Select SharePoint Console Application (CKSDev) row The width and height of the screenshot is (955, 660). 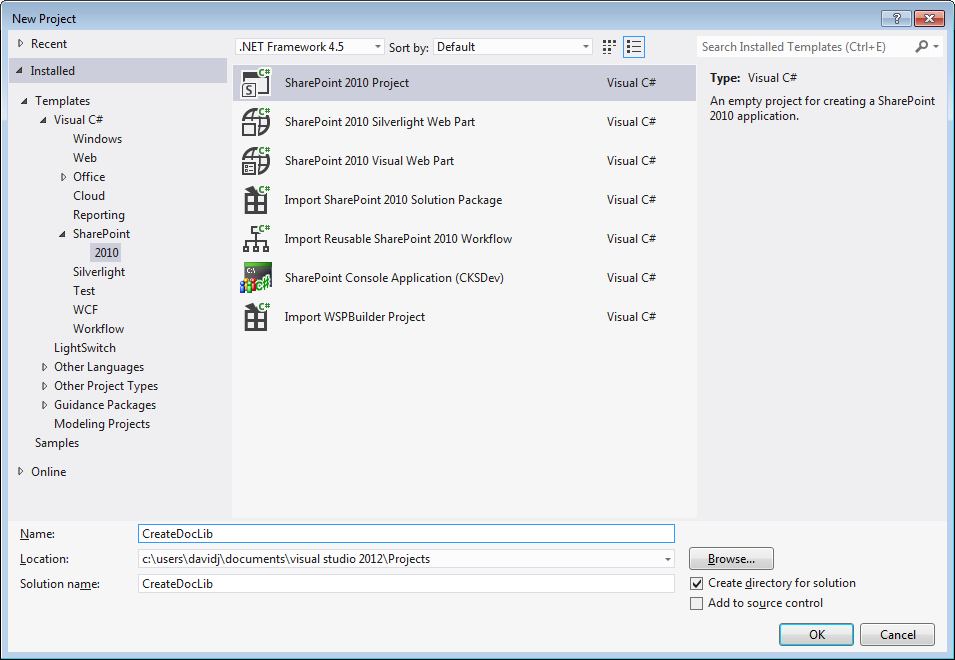(x=464, y=278)
